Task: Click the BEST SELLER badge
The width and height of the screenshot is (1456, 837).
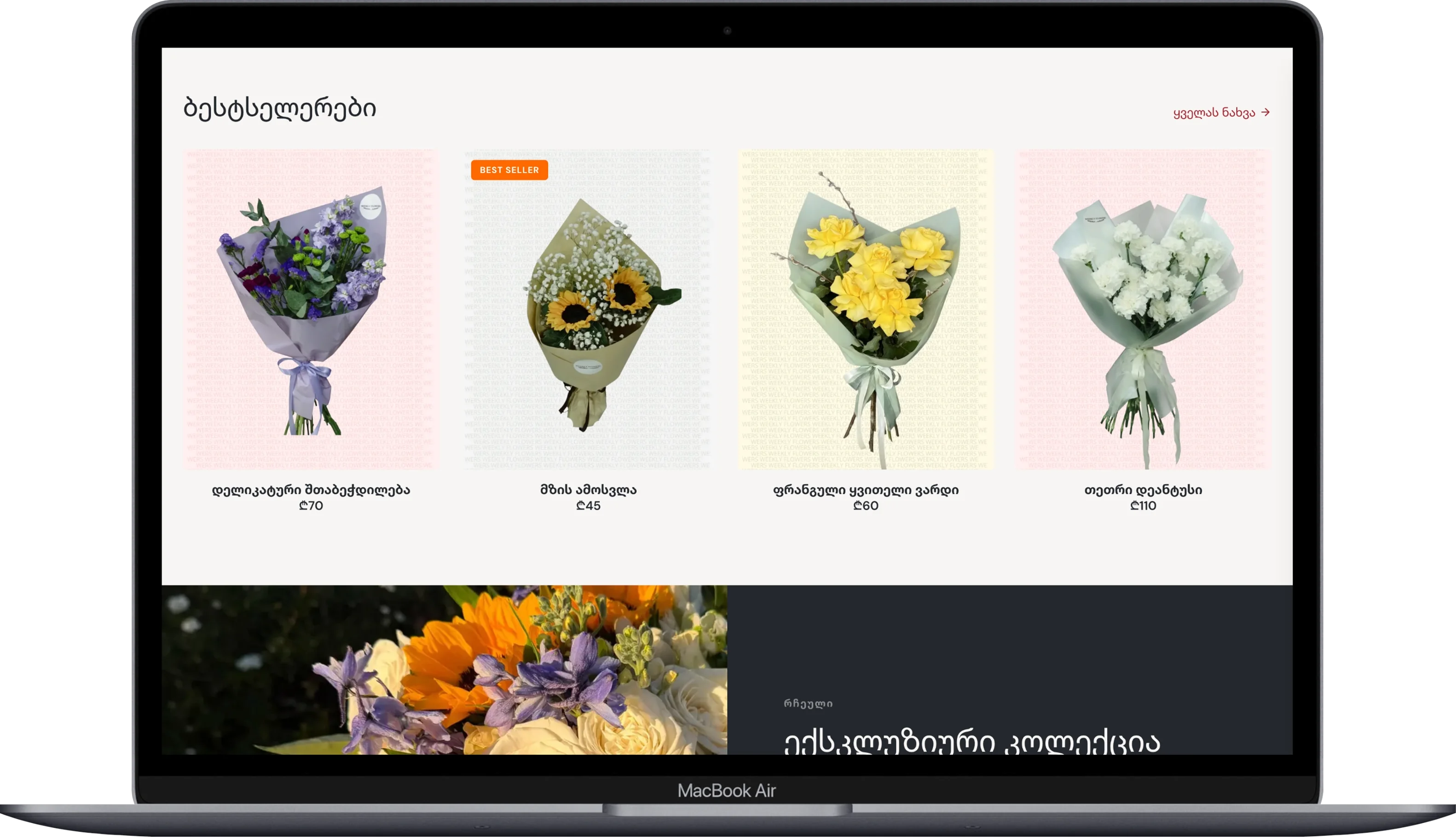Action: coord(509,169)
